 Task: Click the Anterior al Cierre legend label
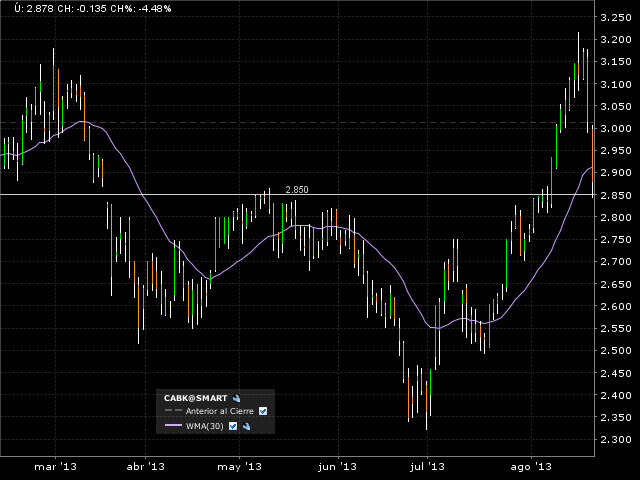220,411
